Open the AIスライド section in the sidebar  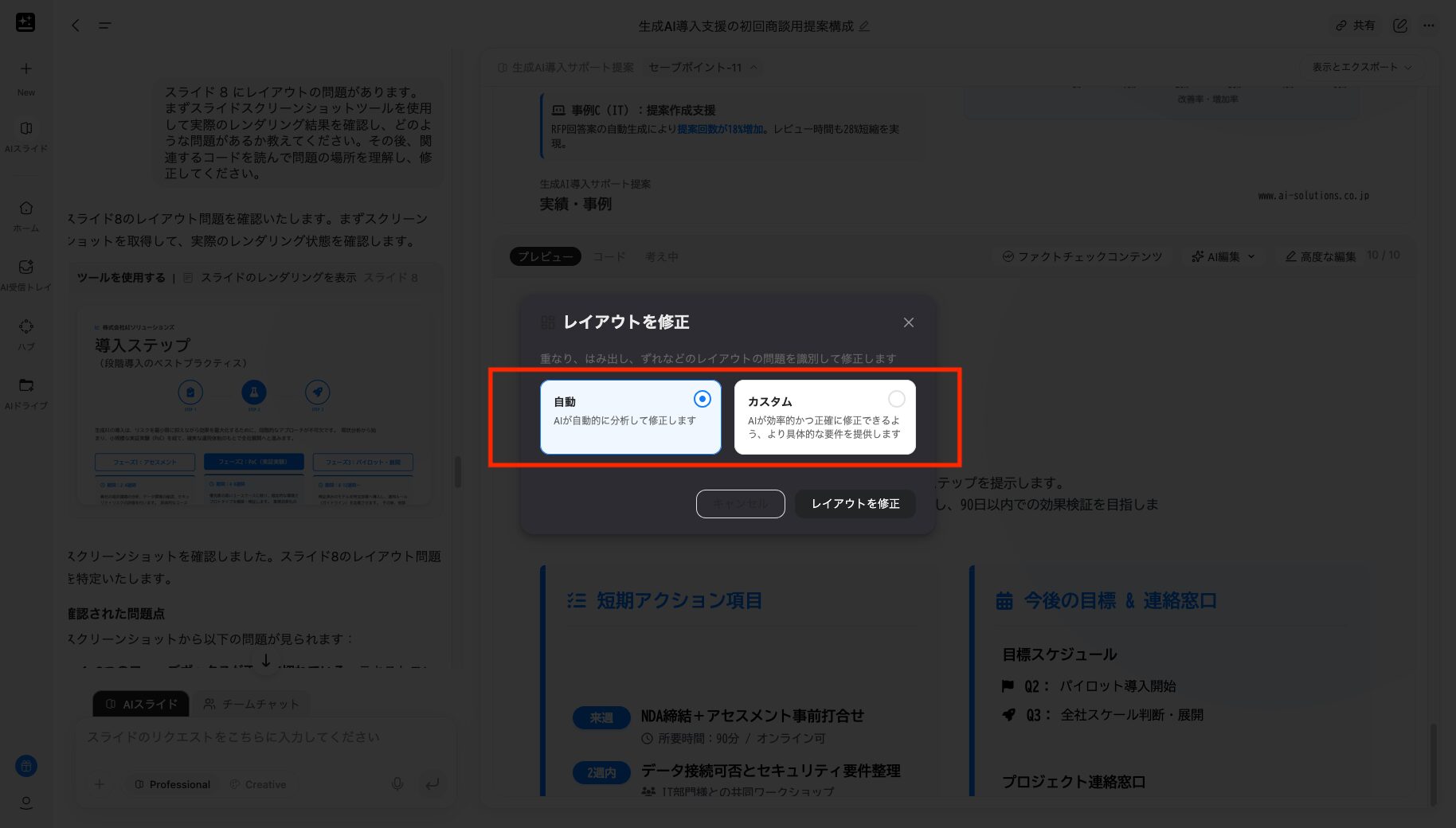click(x=26, y=137)
